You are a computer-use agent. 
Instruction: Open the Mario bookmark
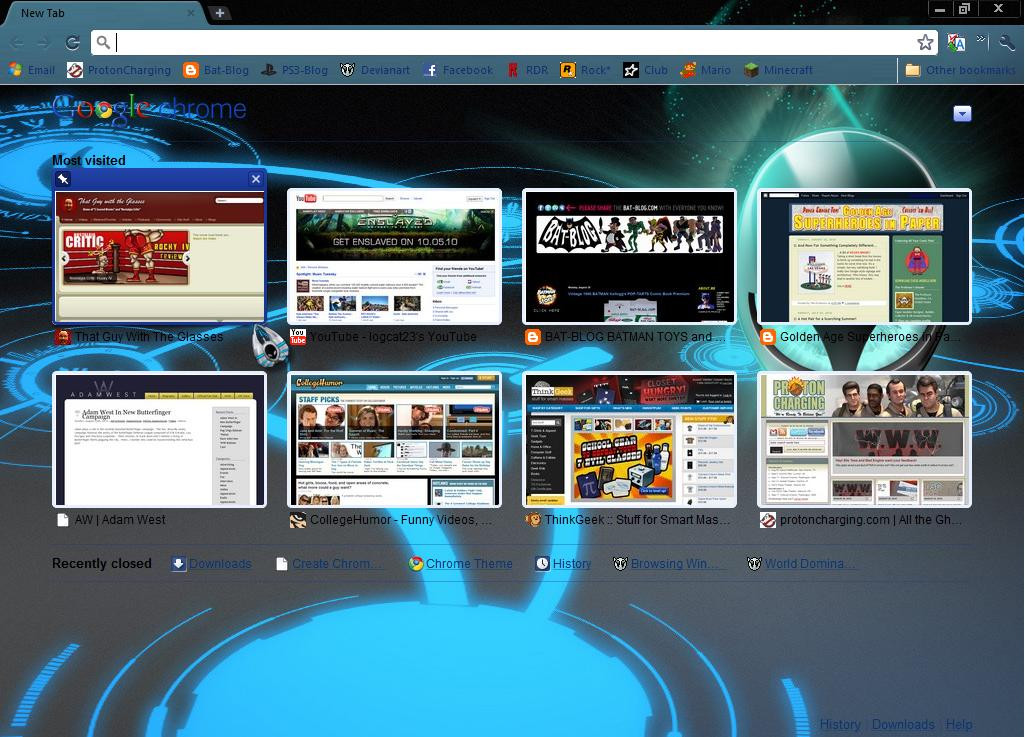click(x=705, y=70)
